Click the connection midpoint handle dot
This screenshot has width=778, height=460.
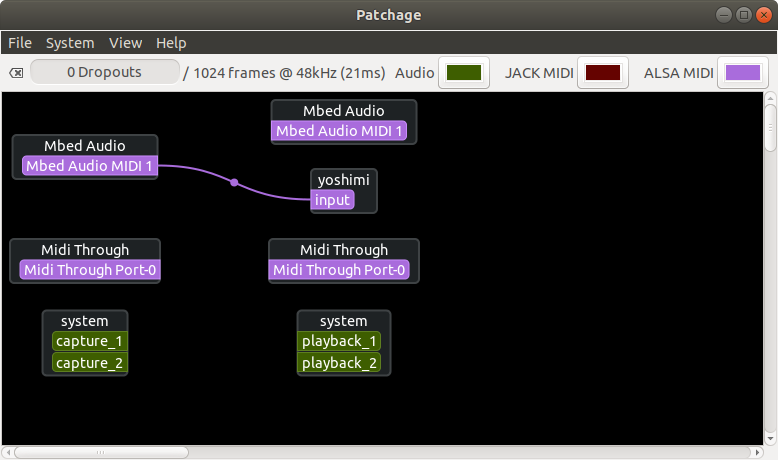[x=234, y=182]
